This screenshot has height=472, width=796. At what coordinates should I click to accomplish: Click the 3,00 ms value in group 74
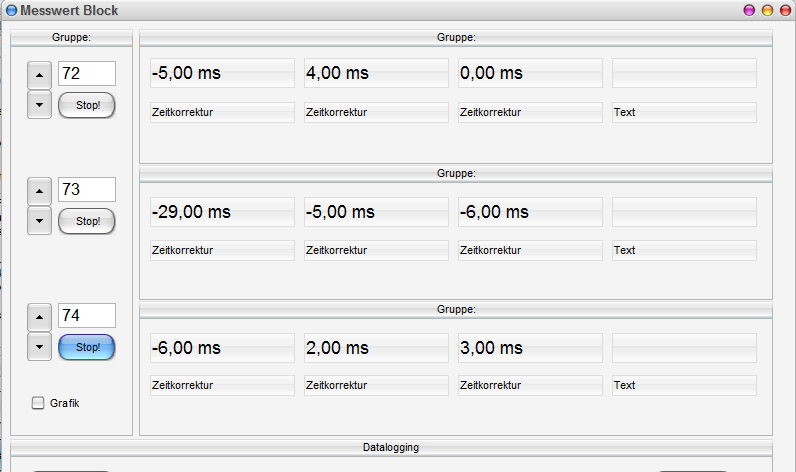(530, 348)
